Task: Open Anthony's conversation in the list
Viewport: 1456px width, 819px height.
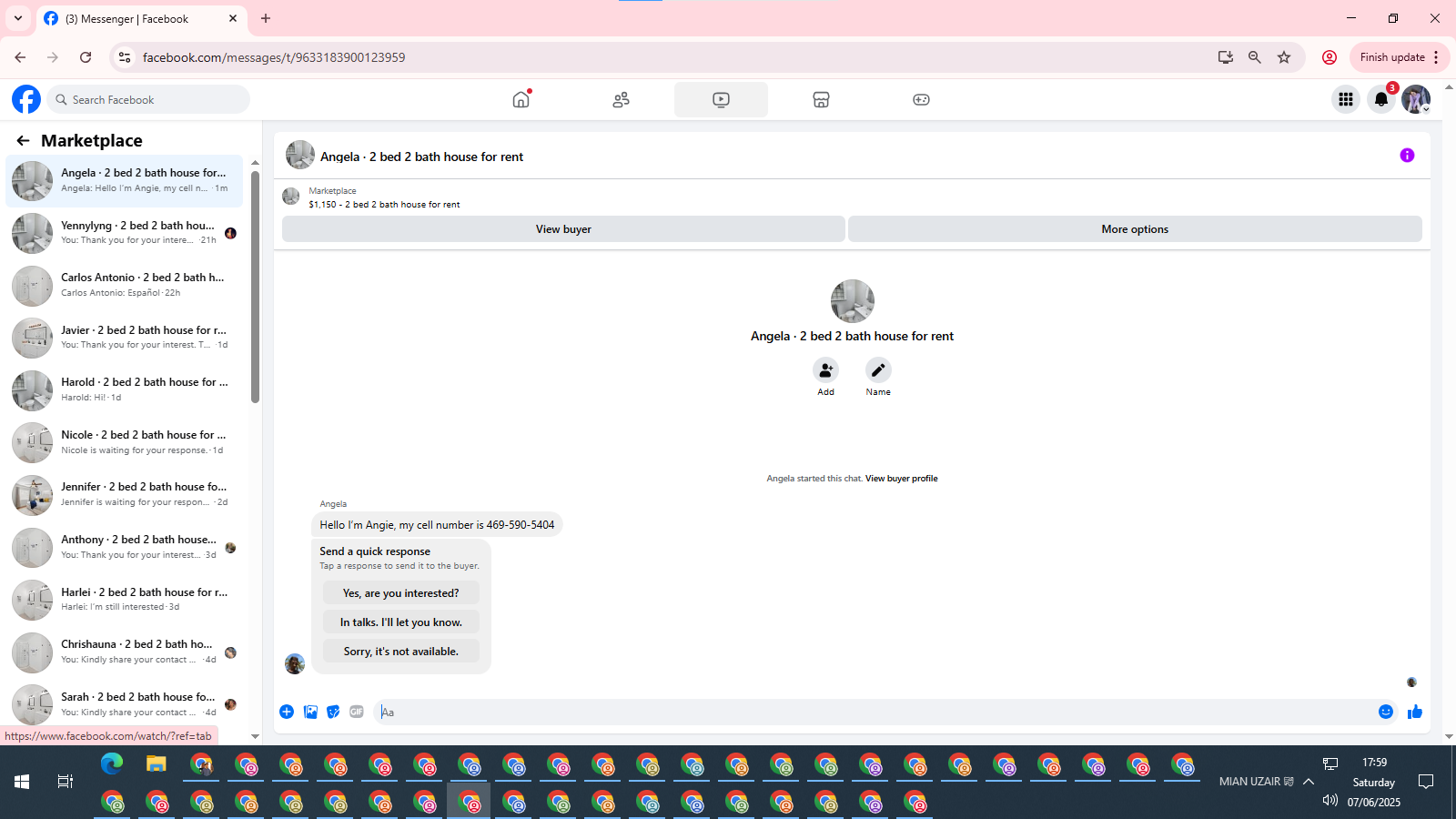Action: 125,547
